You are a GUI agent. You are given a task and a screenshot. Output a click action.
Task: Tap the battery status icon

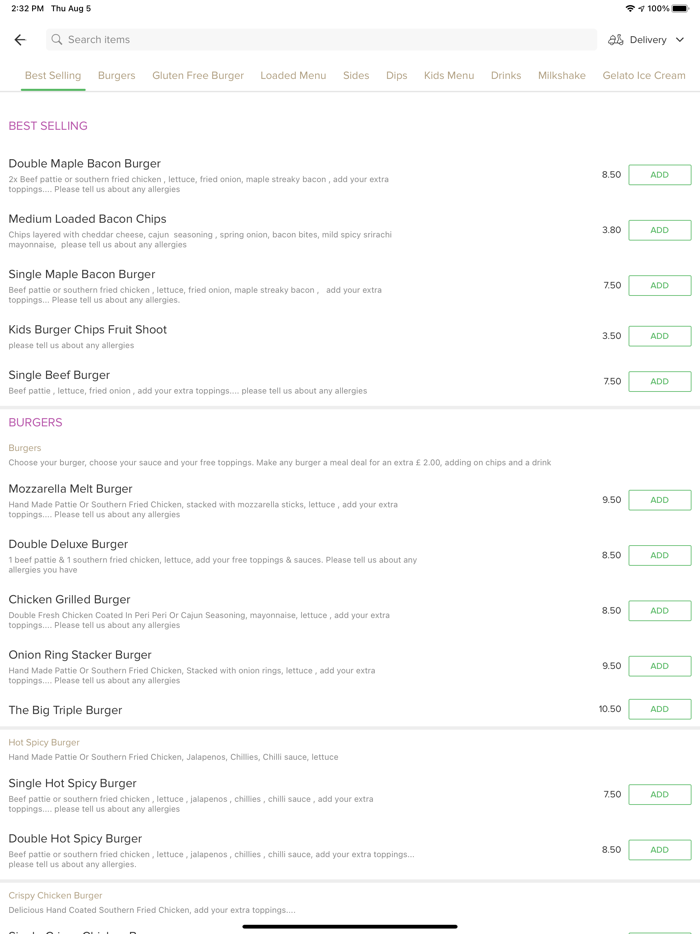680,8
